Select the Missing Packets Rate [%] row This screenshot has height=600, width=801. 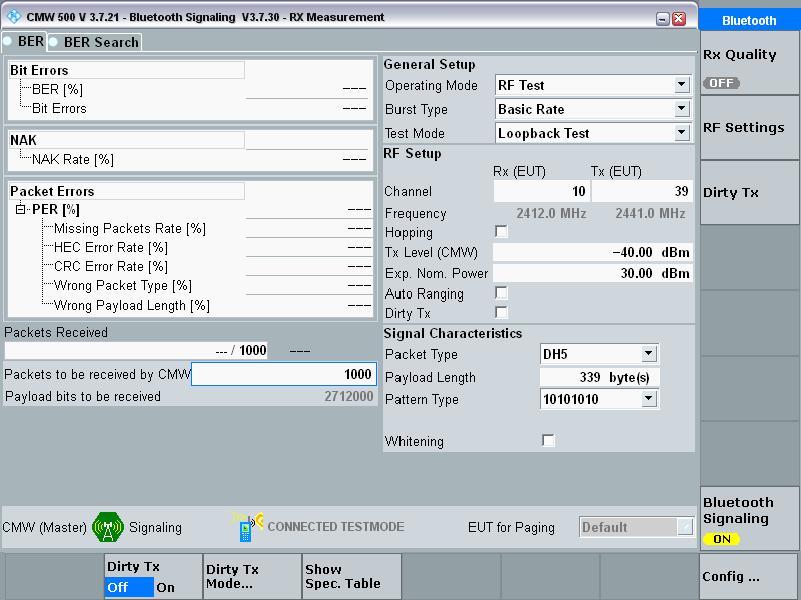[207, 228]
